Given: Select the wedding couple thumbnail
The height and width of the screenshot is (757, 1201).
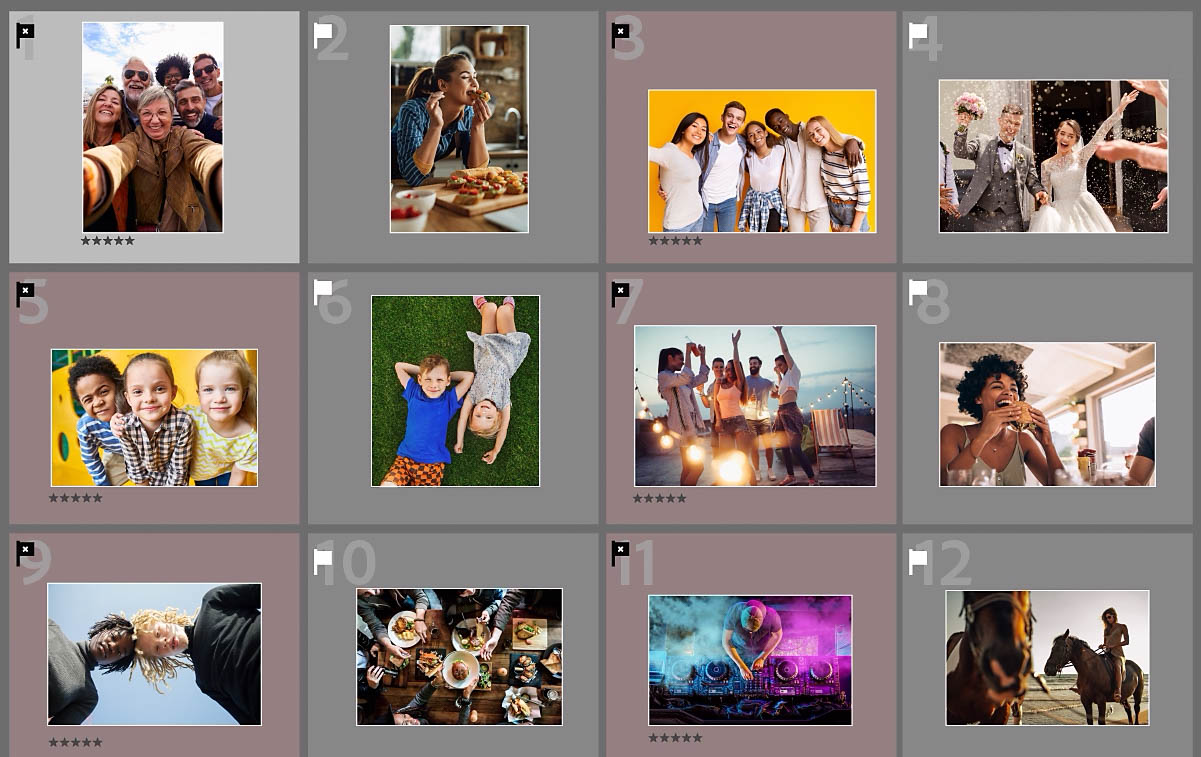Looking at the screenshot, I should 1053,156.
